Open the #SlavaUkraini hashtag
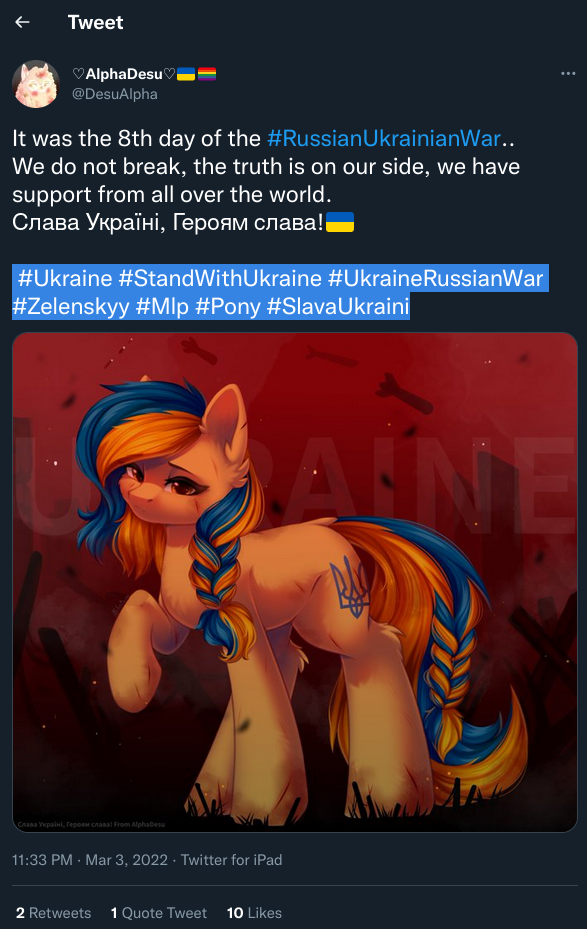The height and width of the screenshot is (929, 587). [x=338, y=307]
